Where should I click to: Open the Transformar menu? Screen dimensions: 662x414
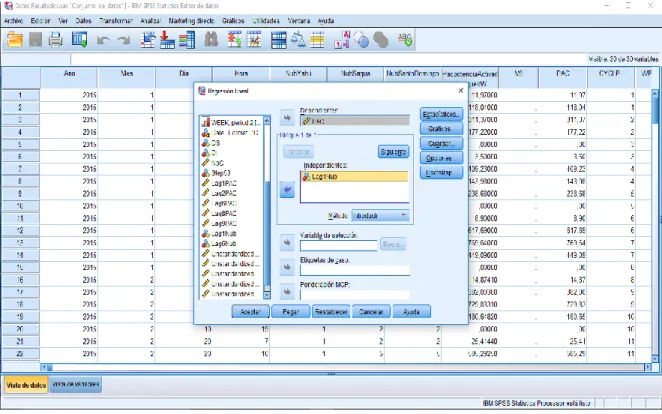point(116,21)
